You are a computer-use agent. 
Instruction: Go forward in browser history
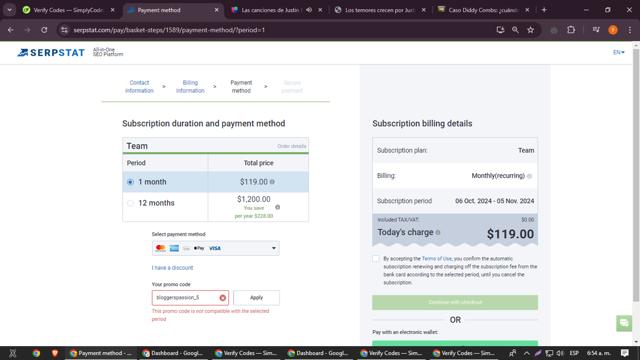pos(27,30)
